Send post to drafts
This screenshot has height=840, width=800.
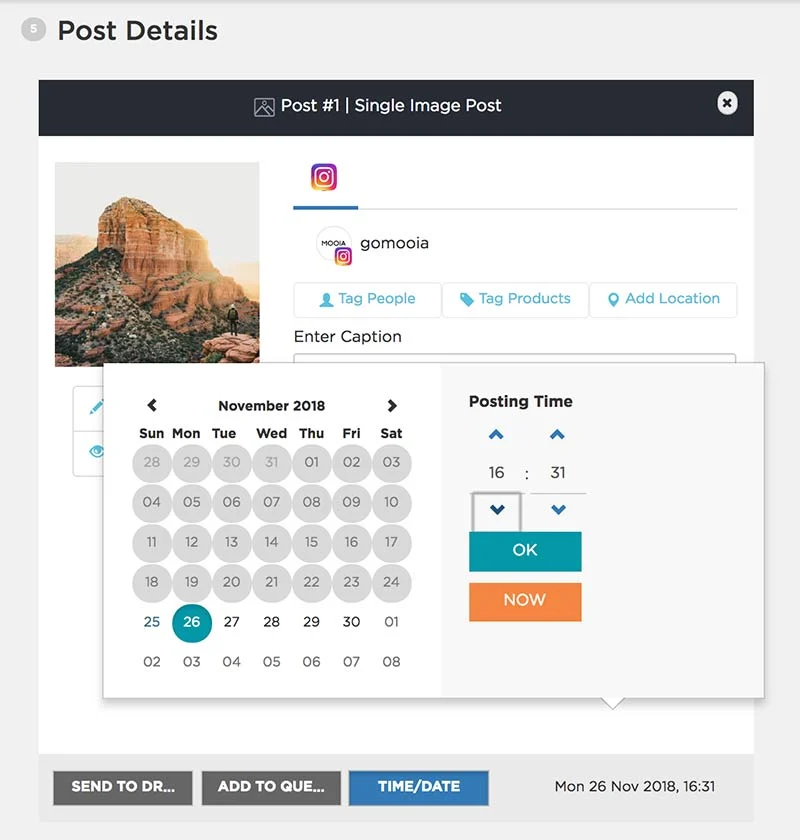pyautogui.click(x=123, y=787)
